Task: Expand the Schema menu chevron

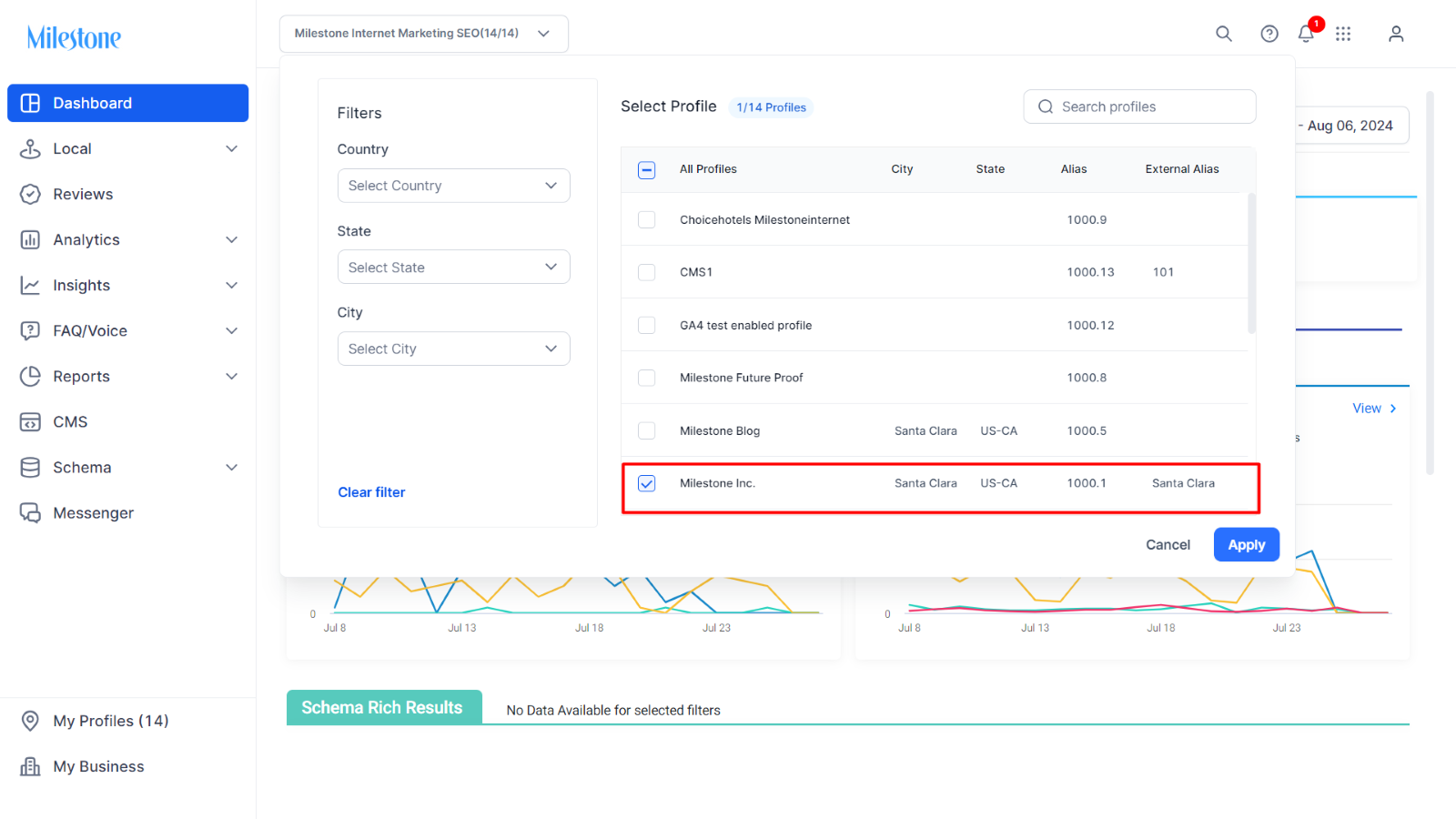Action: (232, 467)
